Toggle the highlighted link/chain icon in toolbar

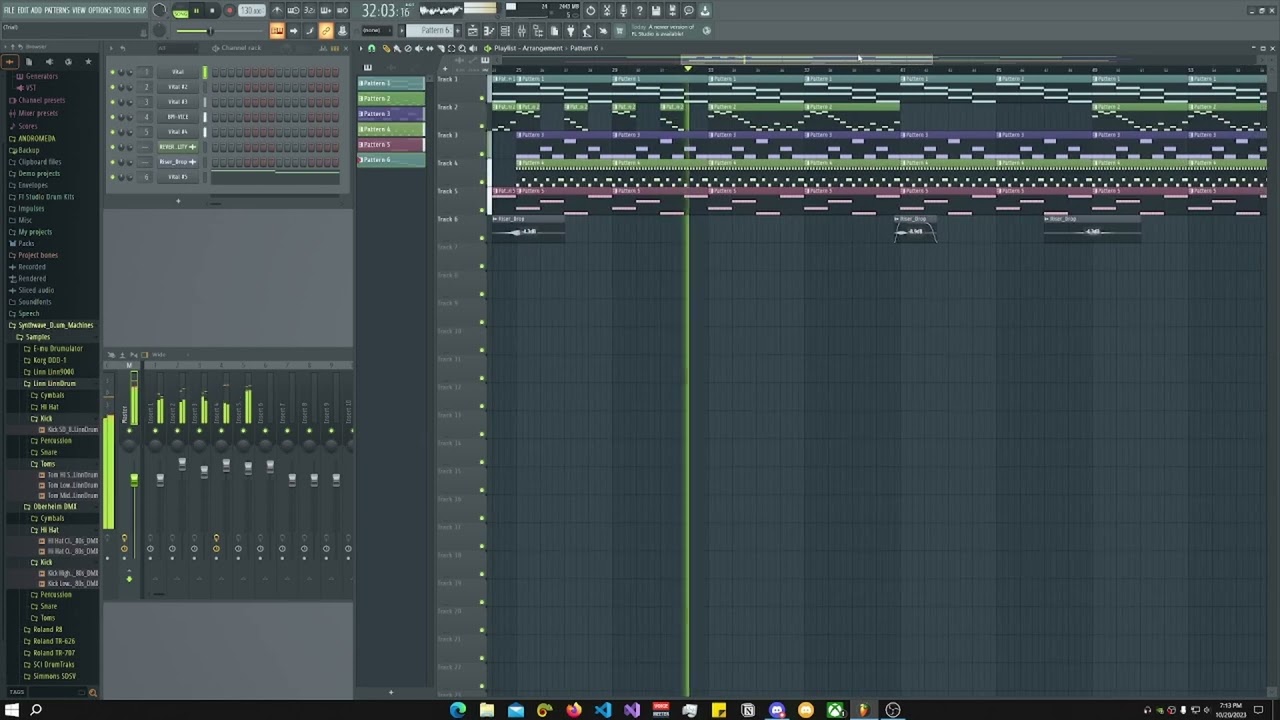[326, 31]
